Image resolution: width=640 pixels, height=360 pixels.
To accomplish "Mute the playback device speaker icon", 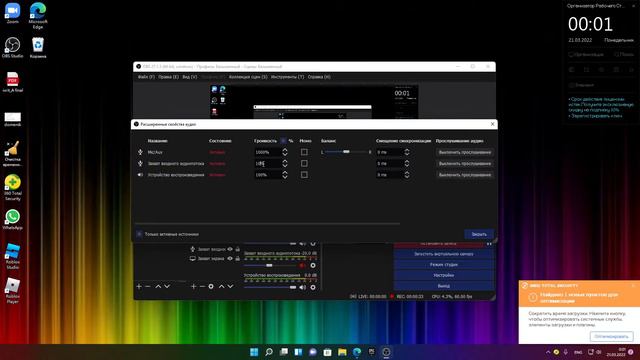I will coord(302,287).
